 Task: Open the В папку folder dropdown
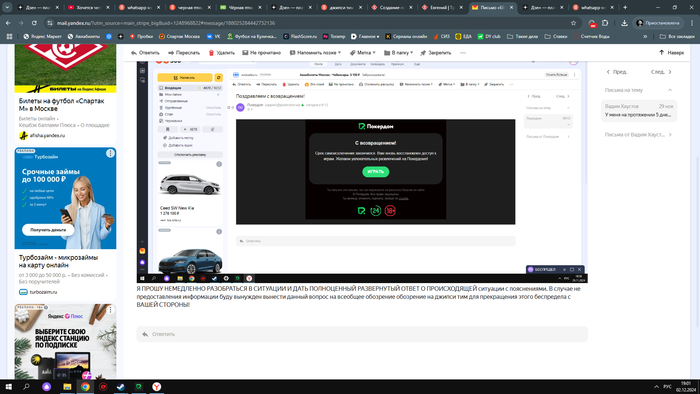(x=399, y=53)
